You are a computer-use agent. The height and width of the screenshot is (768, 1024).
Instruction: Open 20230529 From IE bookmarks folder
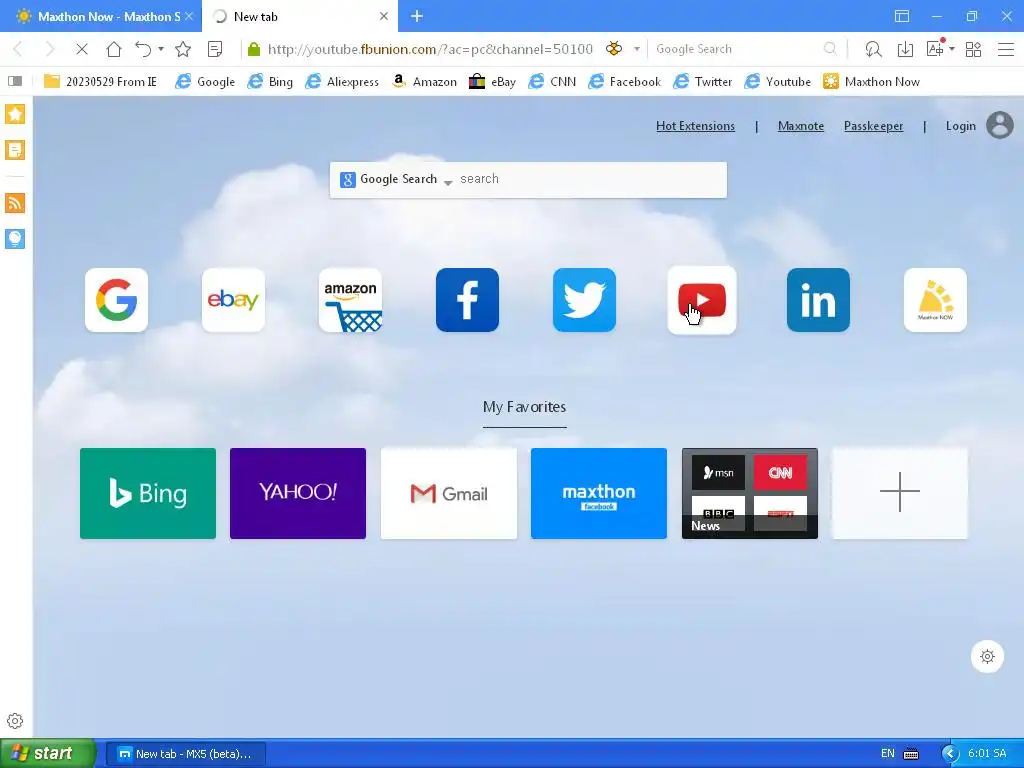pos(101,81)
